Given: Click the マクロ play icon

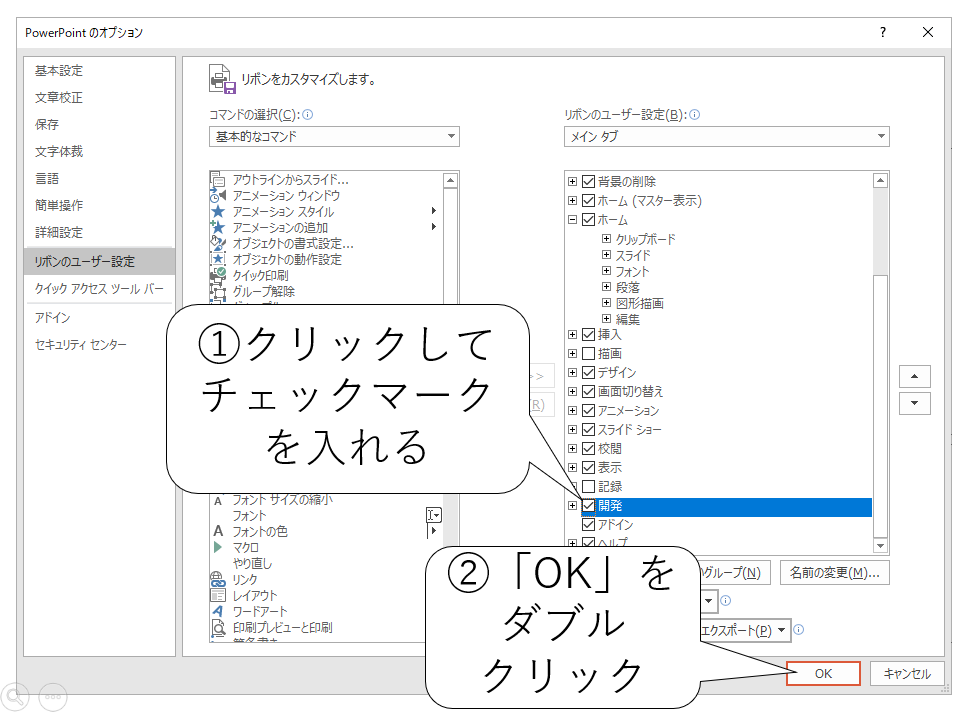Looking at the screenshot, I should [218, 547].
